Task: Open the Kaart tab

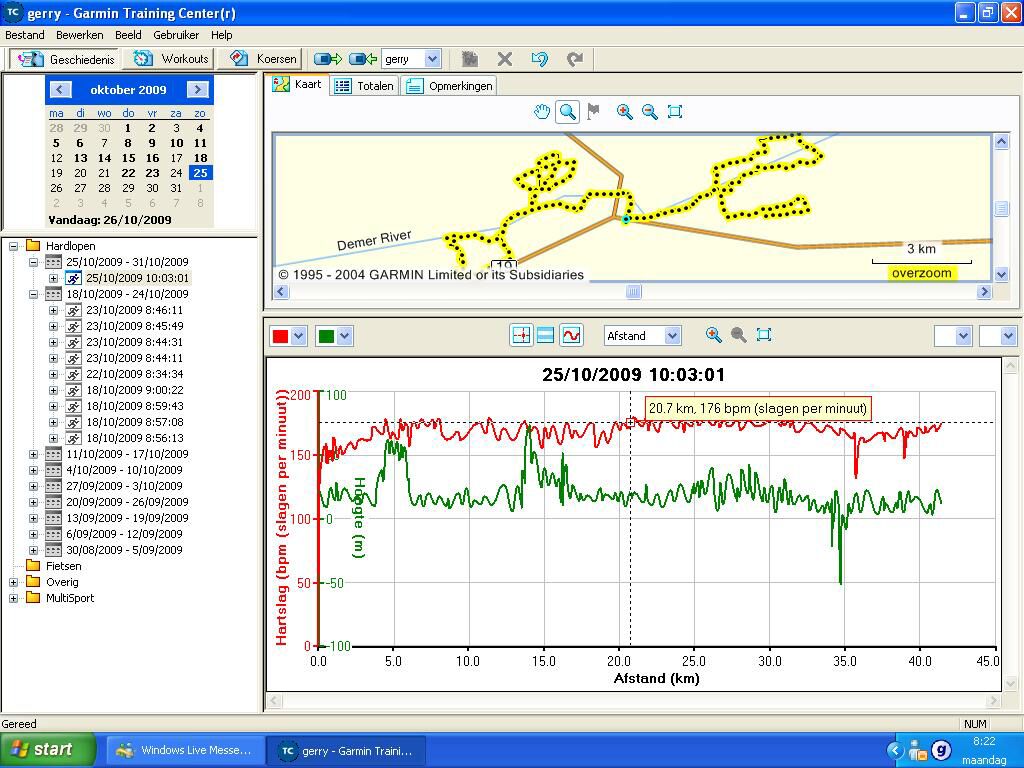Action: [298, 84]
